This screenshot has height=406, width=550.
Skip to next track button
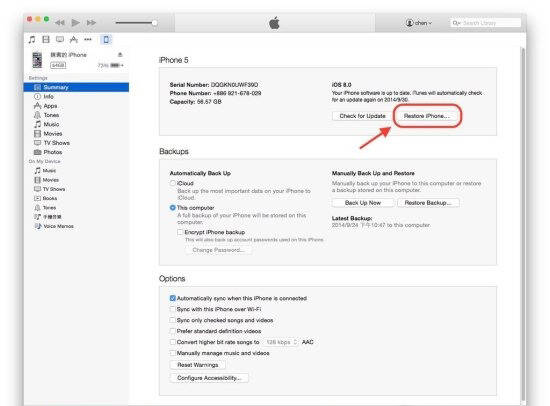click(x=91, y=23)
